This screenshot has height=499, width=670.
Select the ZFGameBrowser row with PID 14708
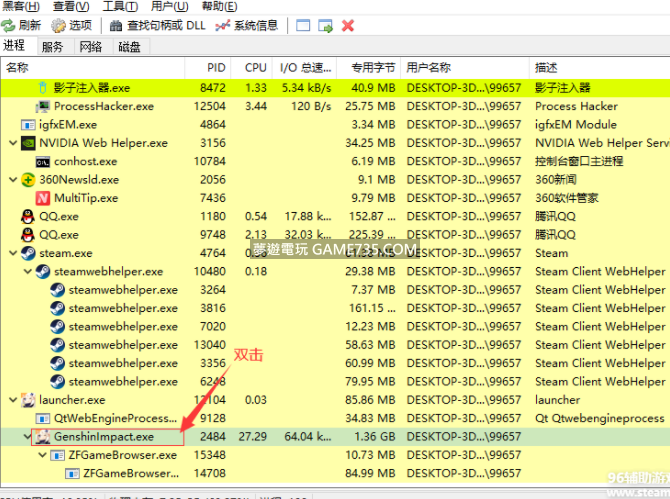(335, 473)
